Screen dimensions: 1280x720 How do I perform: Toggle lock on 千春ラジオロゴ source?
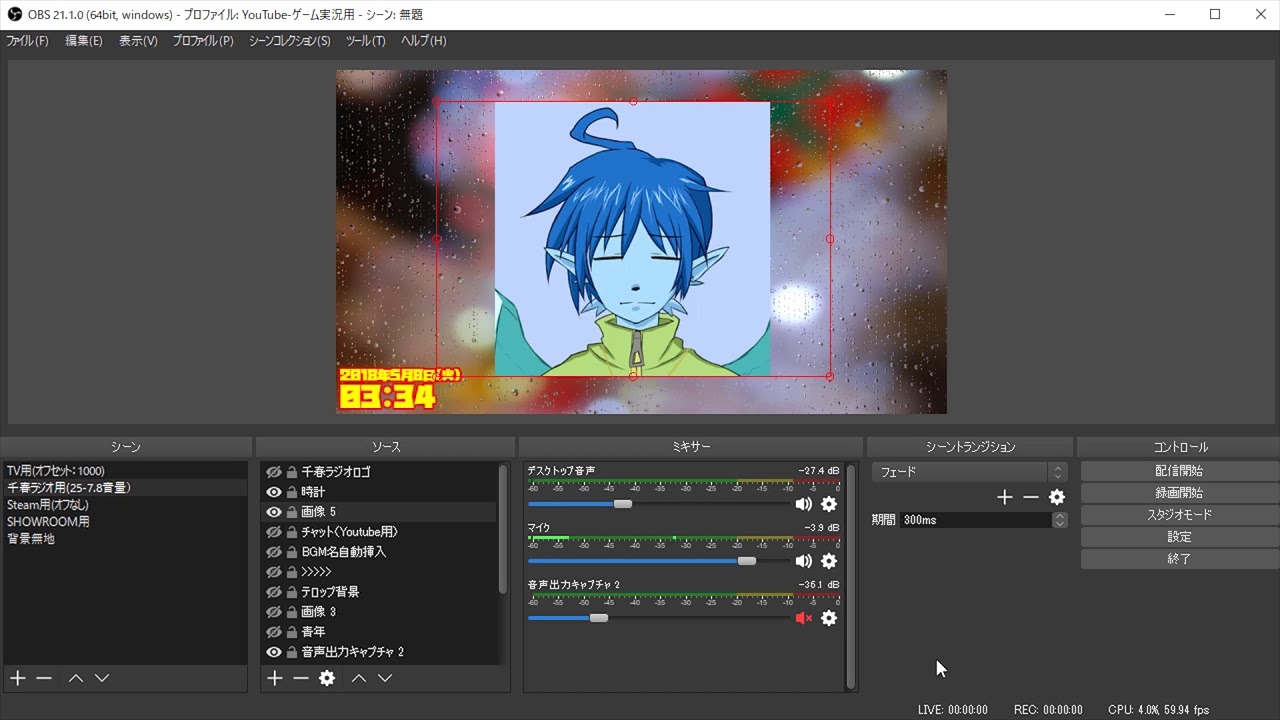pos(292,472)
